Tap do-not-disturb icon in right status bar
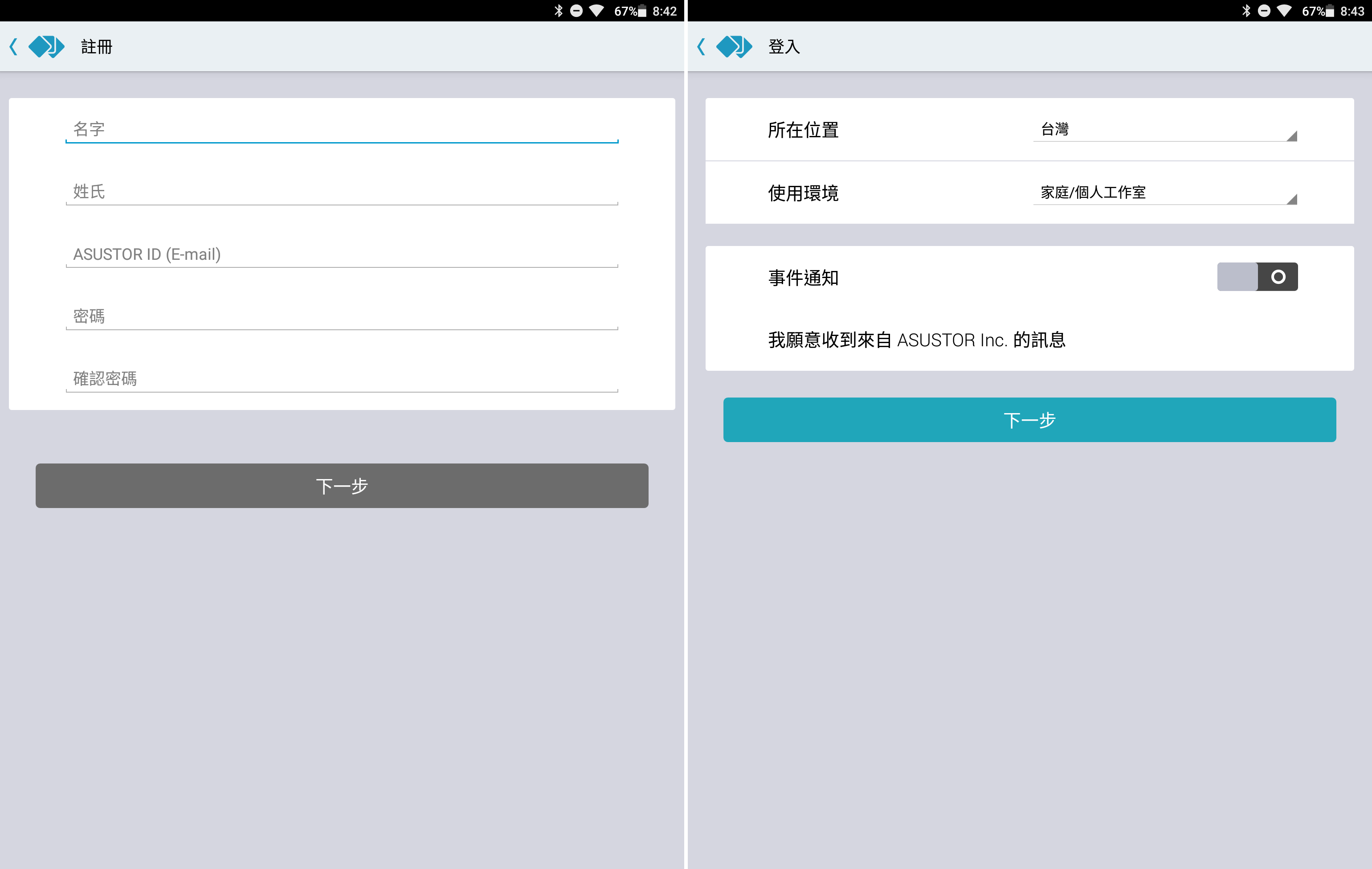1372x869 pixels. coord(1264,11)
